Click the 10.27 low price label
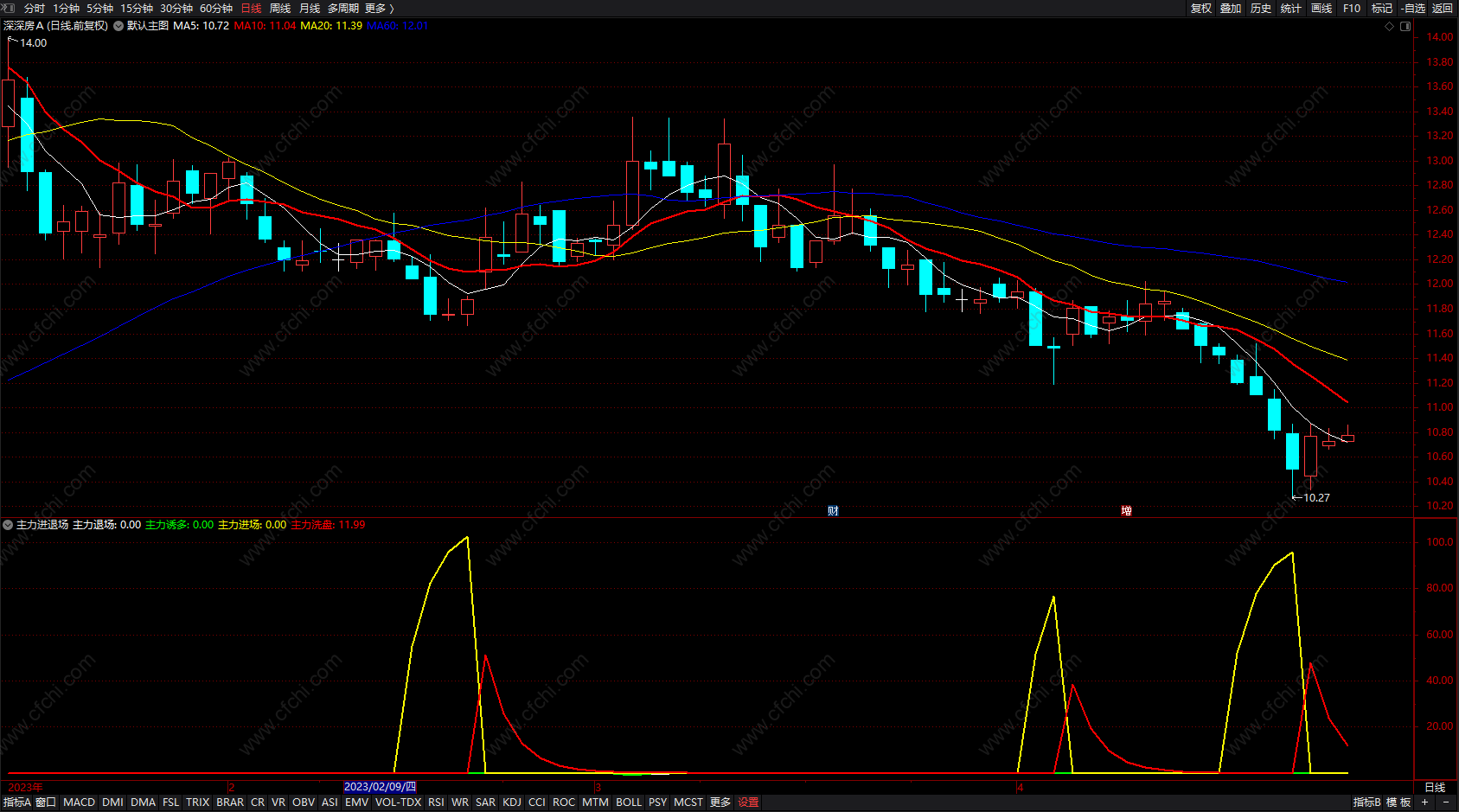 pyautogui.click(x=1316, y=497)
